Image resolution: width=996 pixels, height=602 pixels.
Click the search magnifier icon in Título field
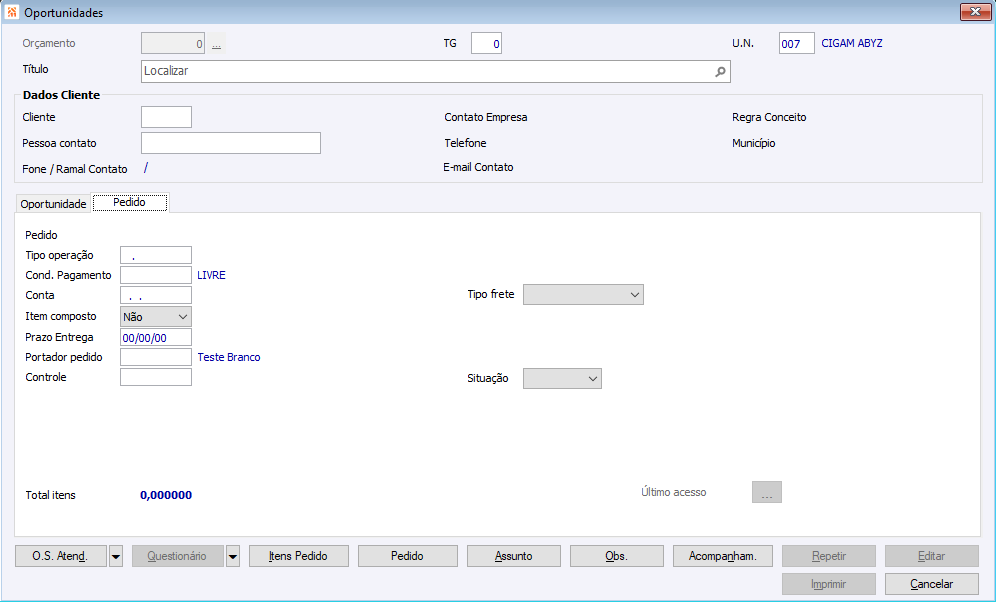click(720, 72)
